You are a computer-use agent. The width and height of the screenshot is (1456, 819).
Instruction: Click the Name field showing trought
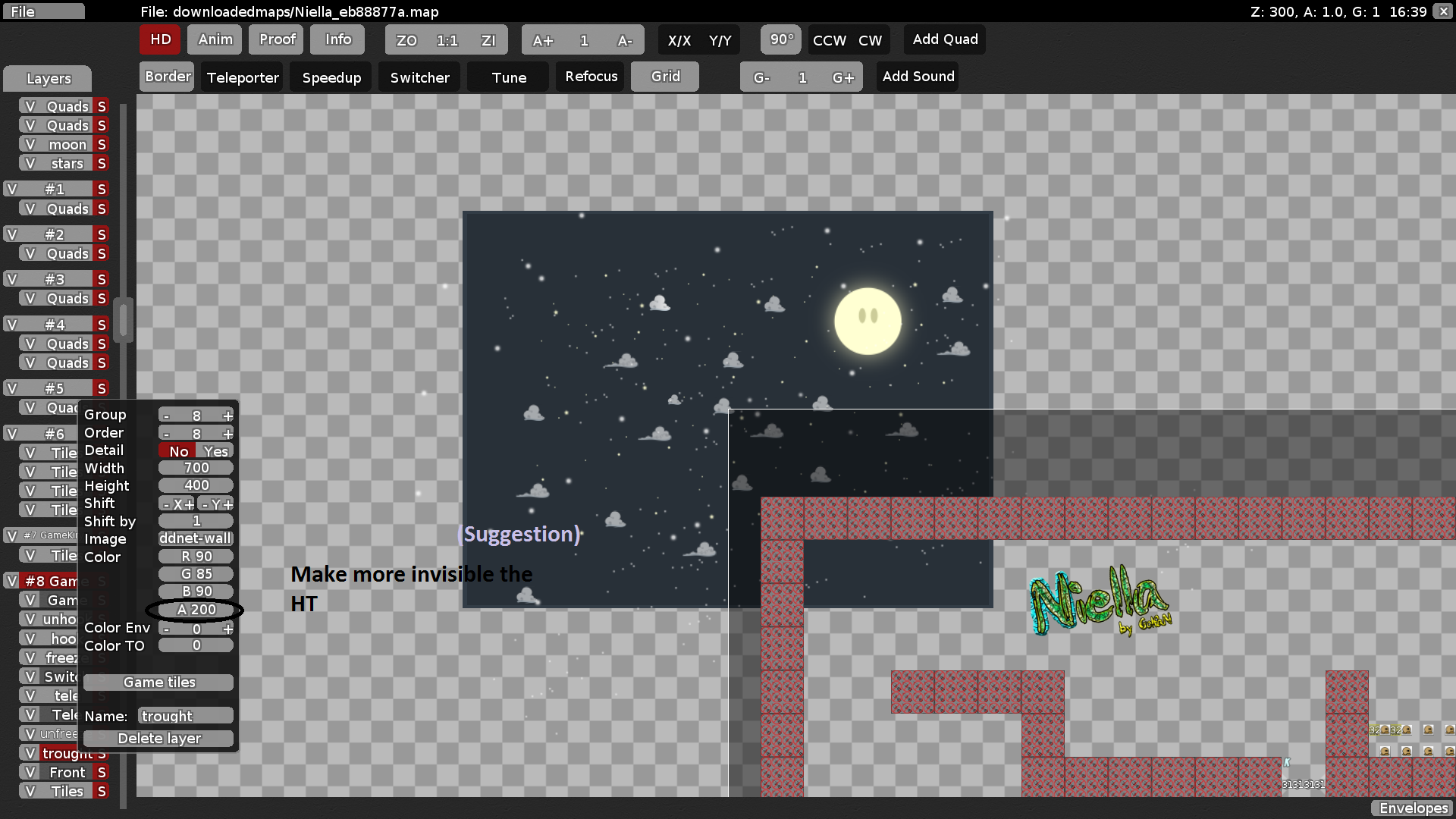[185, 715]
